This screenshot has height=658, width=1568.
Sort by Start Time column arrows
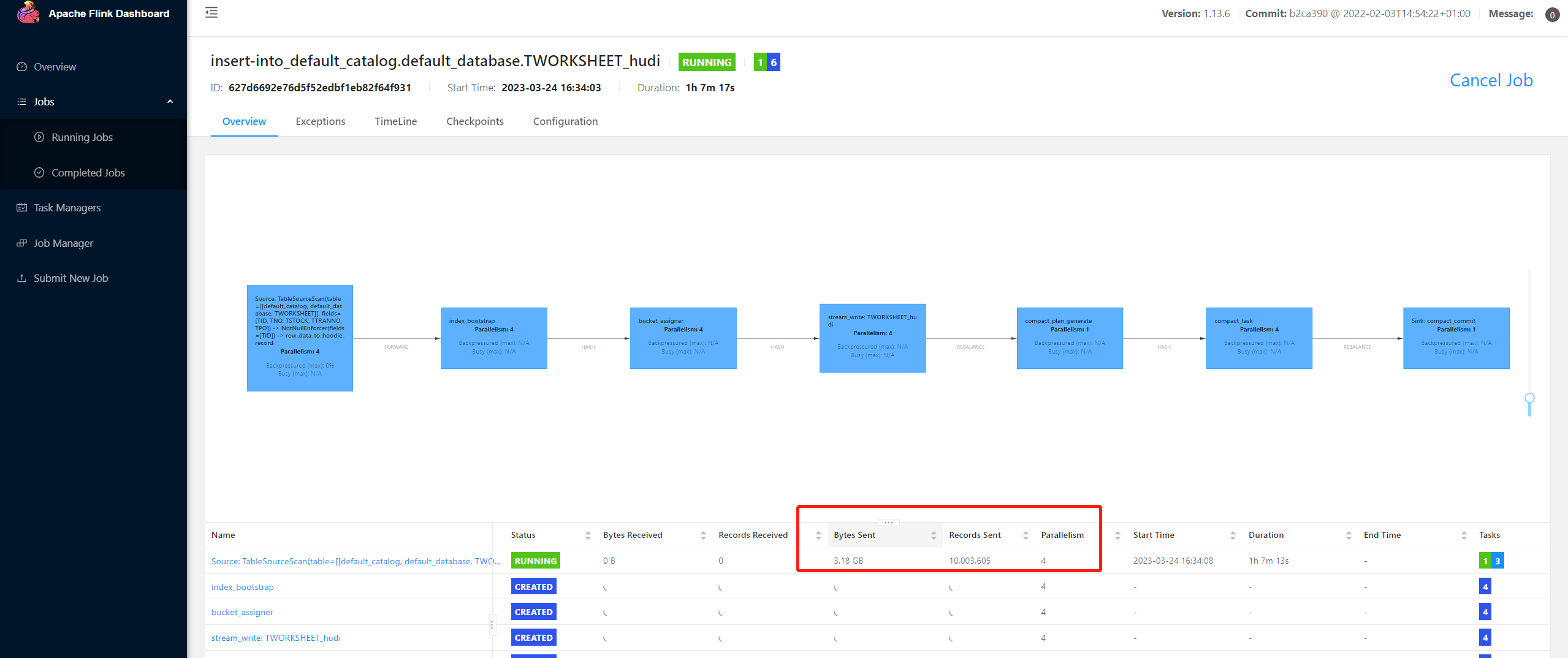[1233, 535]
